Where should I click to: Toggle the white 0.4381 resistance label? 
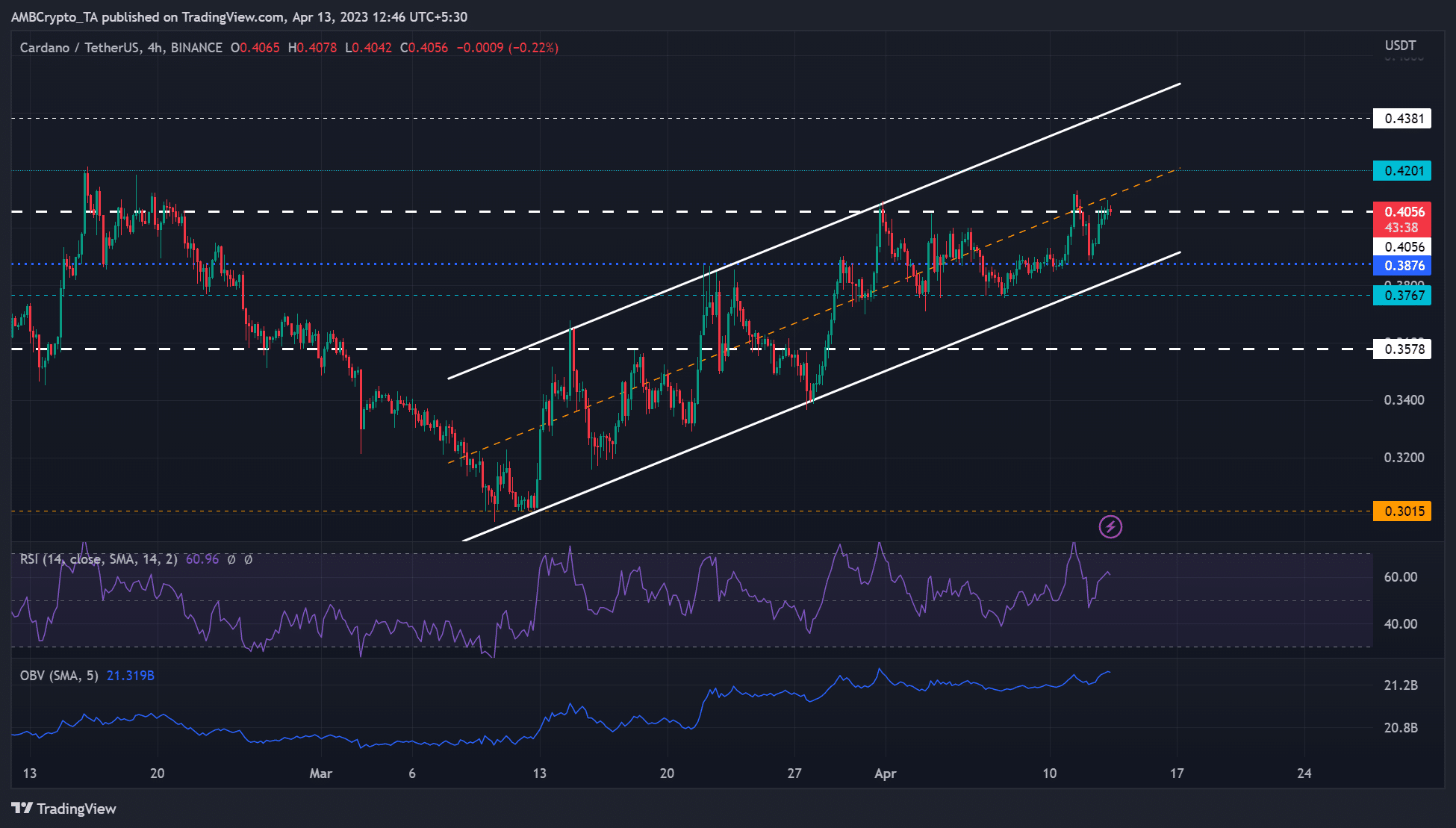(x=1401, y=119)
